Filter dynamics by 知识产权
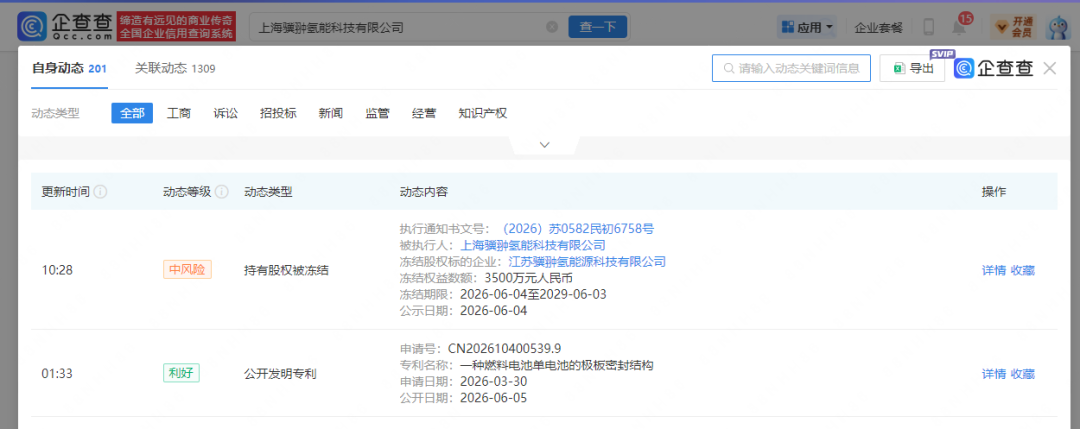1080x429 pixels. [483, 114]
